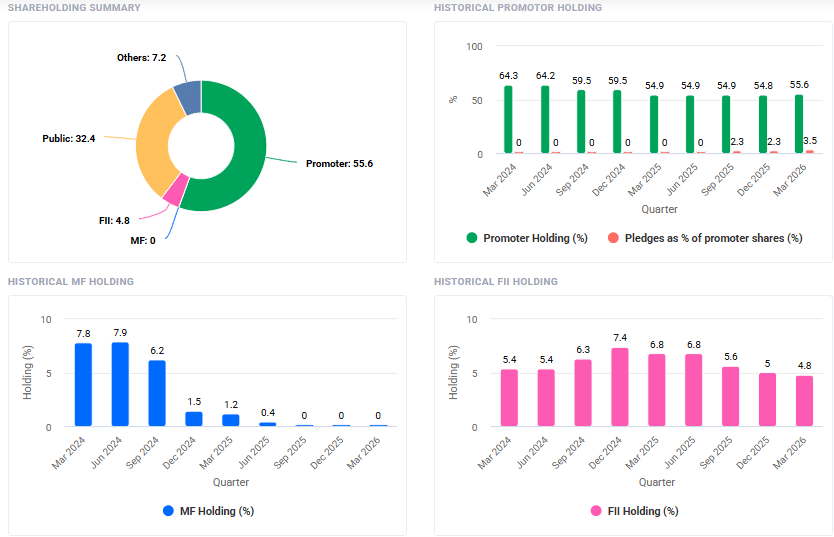This screenshot has height=537, width=834.
Task: Click the blue Others slice in donut chart
Action: tap(188, 97)
